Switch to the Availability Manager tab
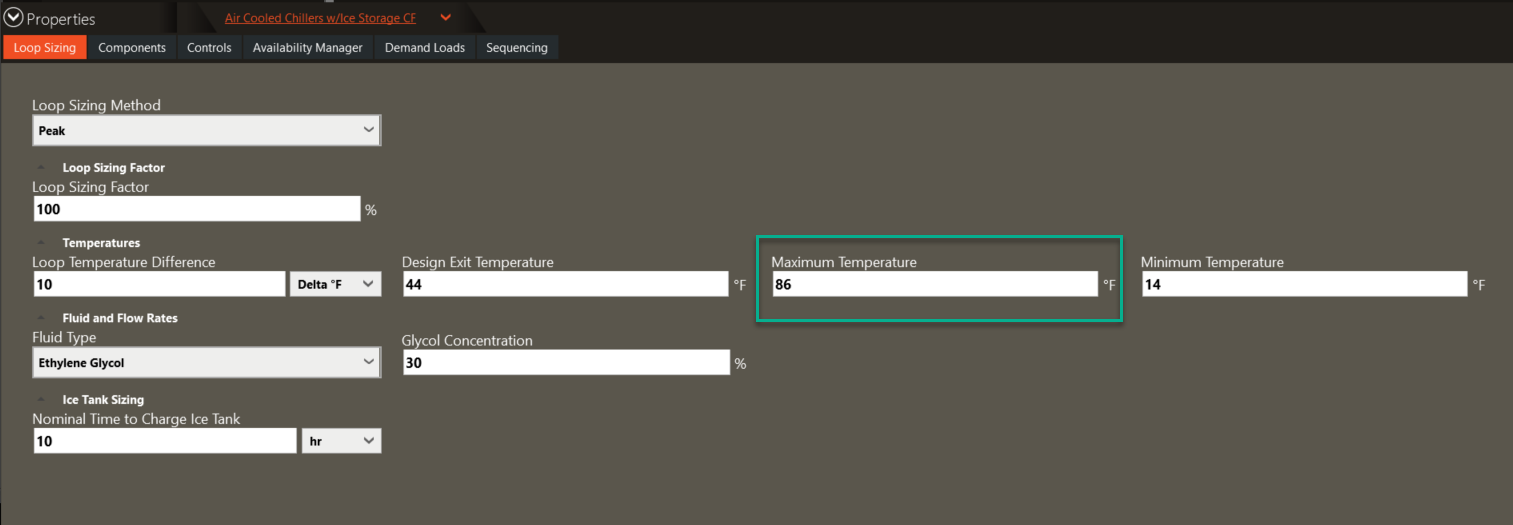This screenshot has height=525, width=1513. (x=308, y=47)
